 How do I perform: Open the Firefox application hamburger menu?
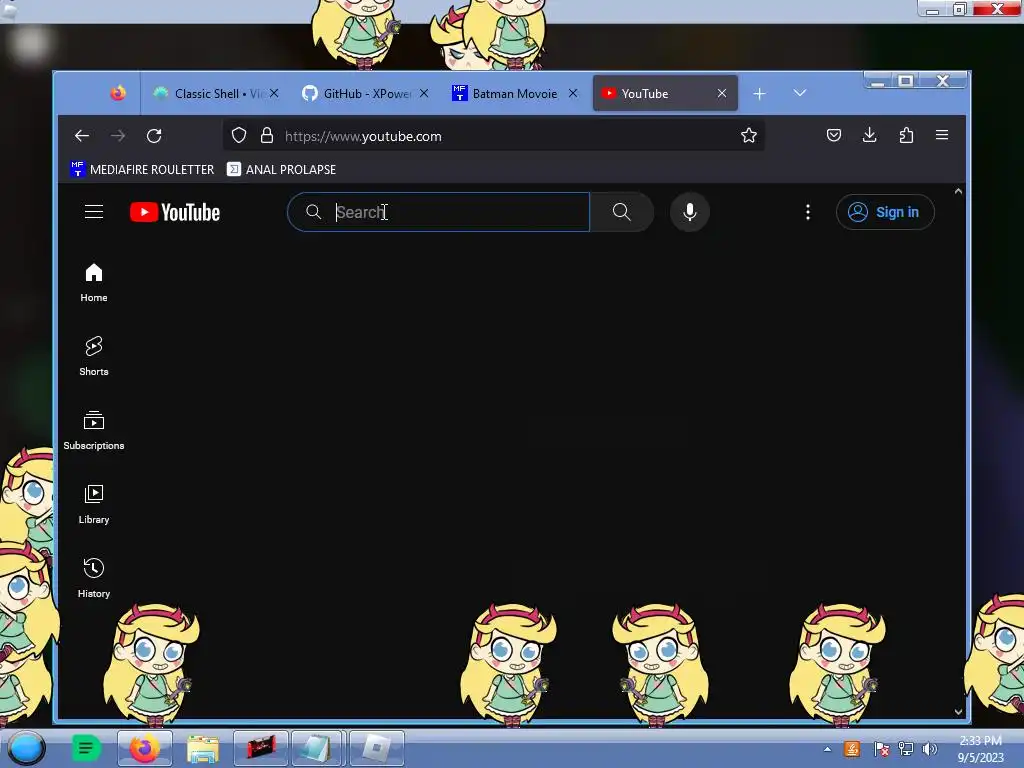tap(942, 135)
